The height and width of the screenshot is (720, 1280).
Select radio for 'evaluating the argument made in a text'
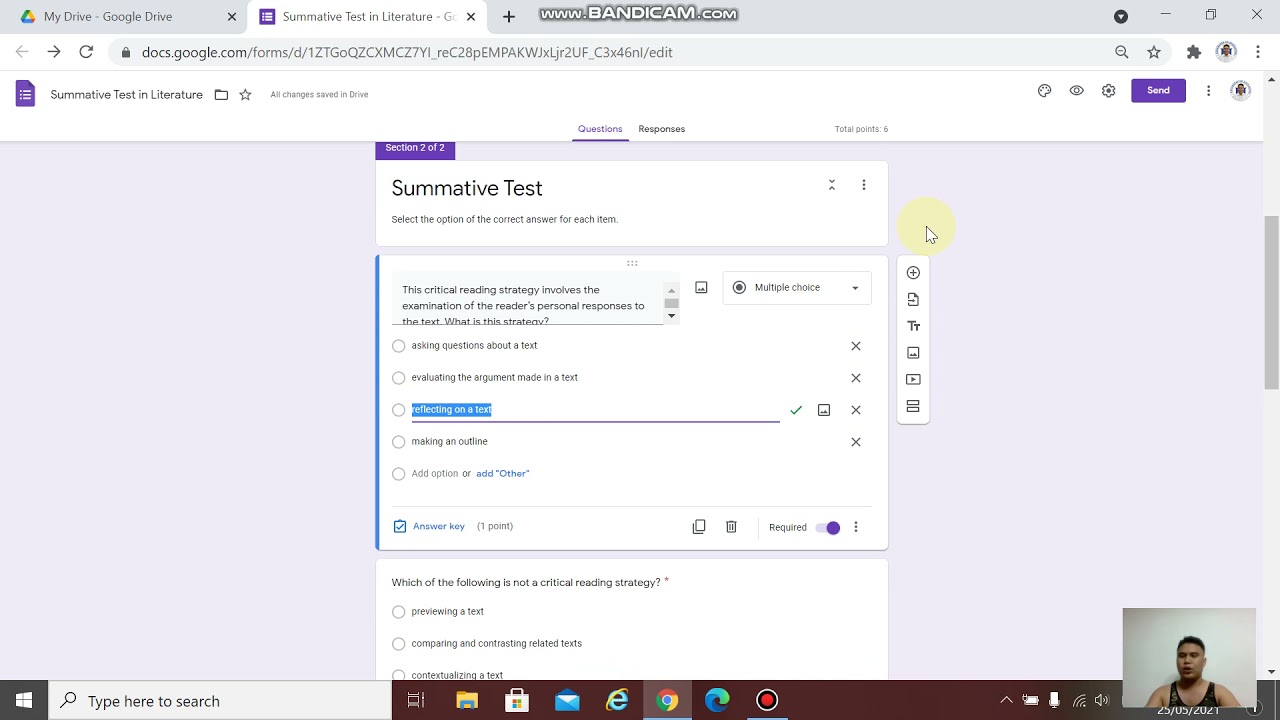click(399, 378)
